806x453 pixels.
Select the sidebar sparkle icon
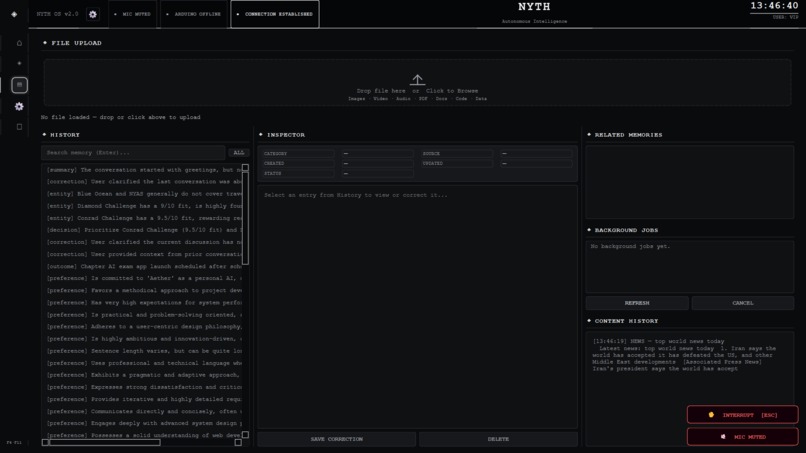(20, 63)
